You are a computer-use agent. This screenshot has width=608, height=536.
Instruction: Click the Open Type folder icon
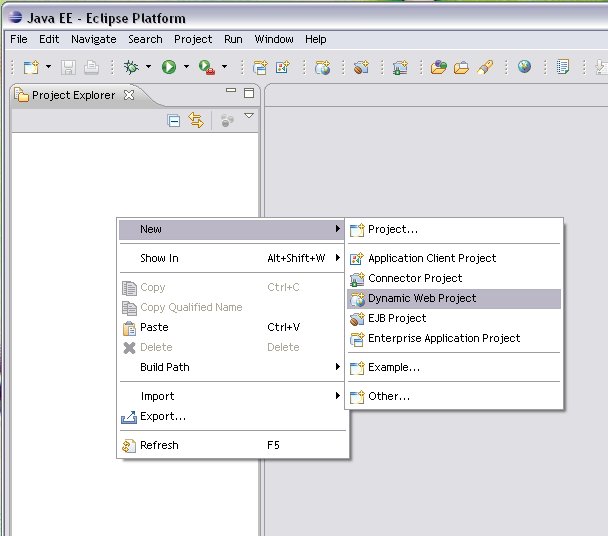click(439, 67)
